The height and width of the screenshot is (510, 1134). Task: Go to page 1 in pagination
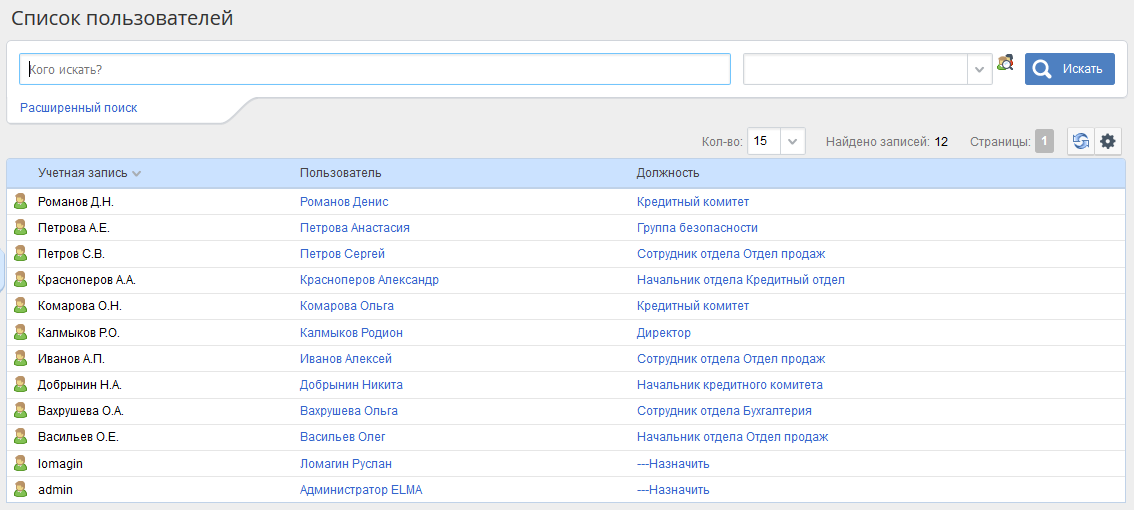tap(1044, 142)
